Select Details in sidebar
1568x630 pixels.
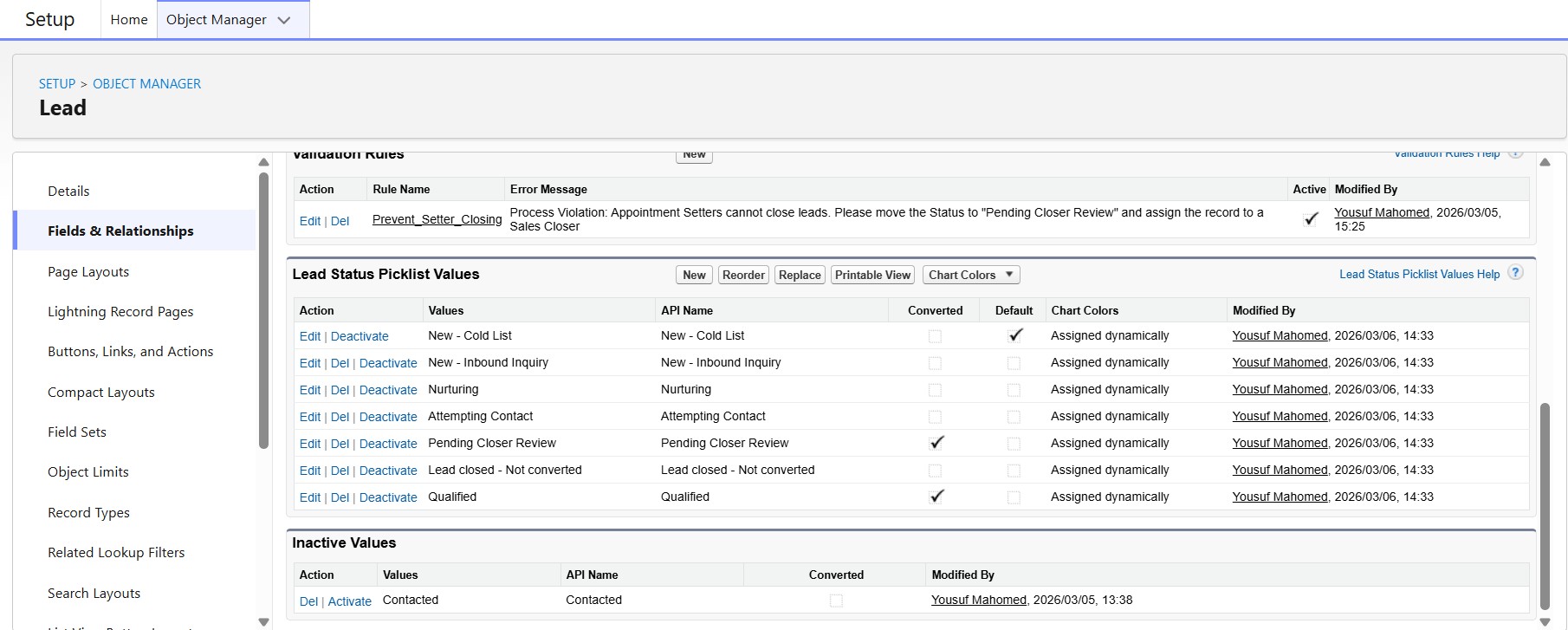68,191
